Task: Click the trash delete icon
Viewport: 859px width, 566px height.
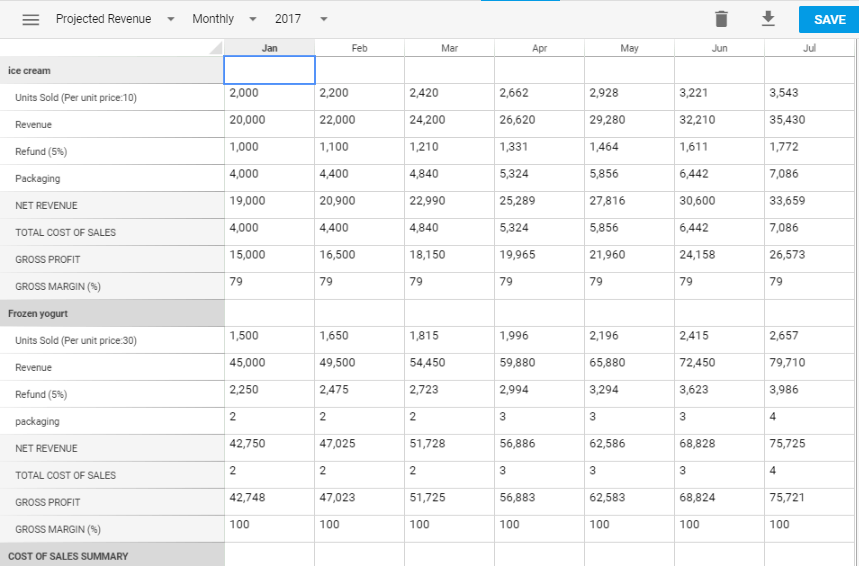Action: click(x=721, y=19)
